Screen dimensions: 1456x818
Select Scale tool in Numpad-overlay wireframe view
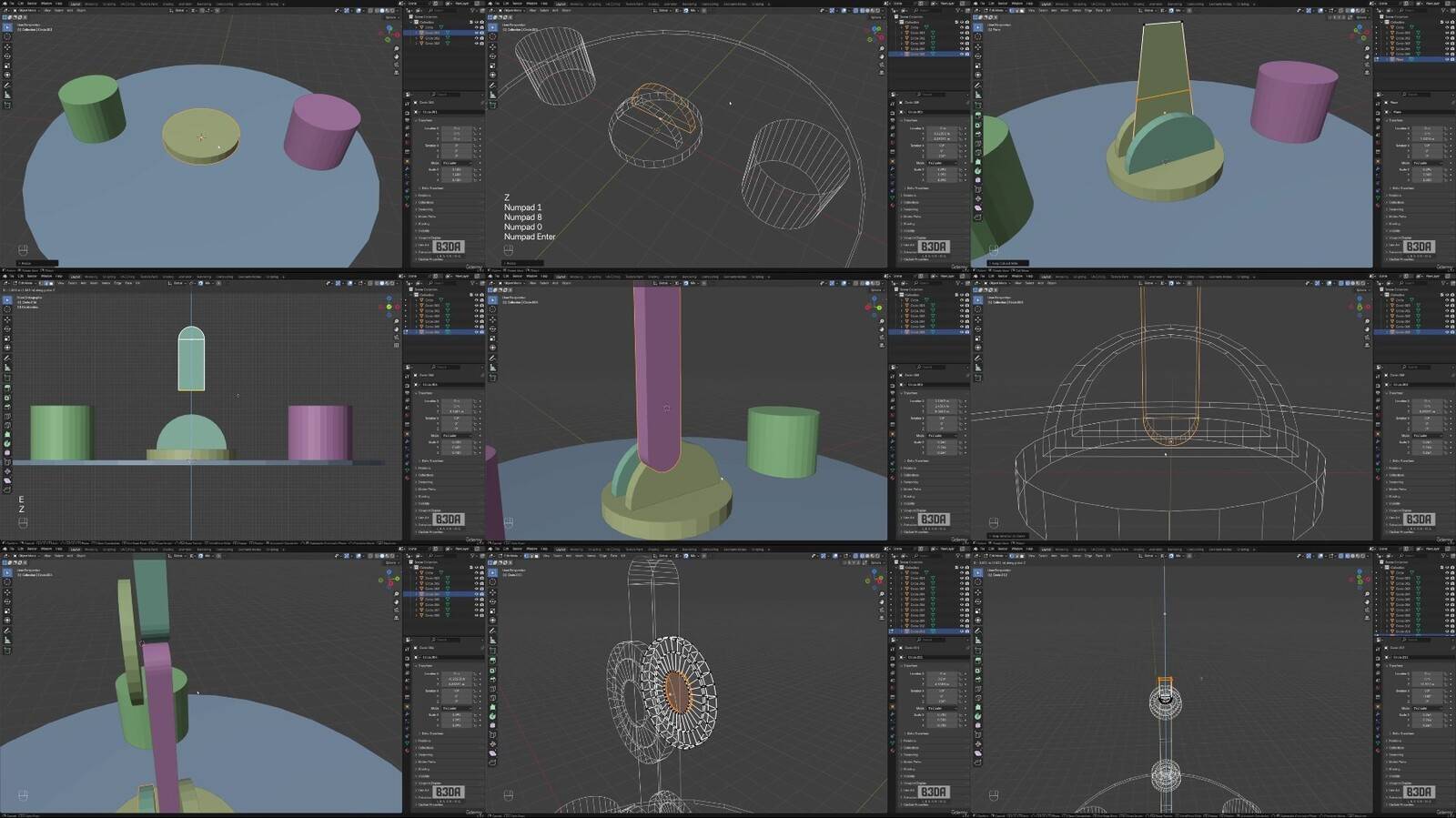pyautogui.click(x=492, y=66)
